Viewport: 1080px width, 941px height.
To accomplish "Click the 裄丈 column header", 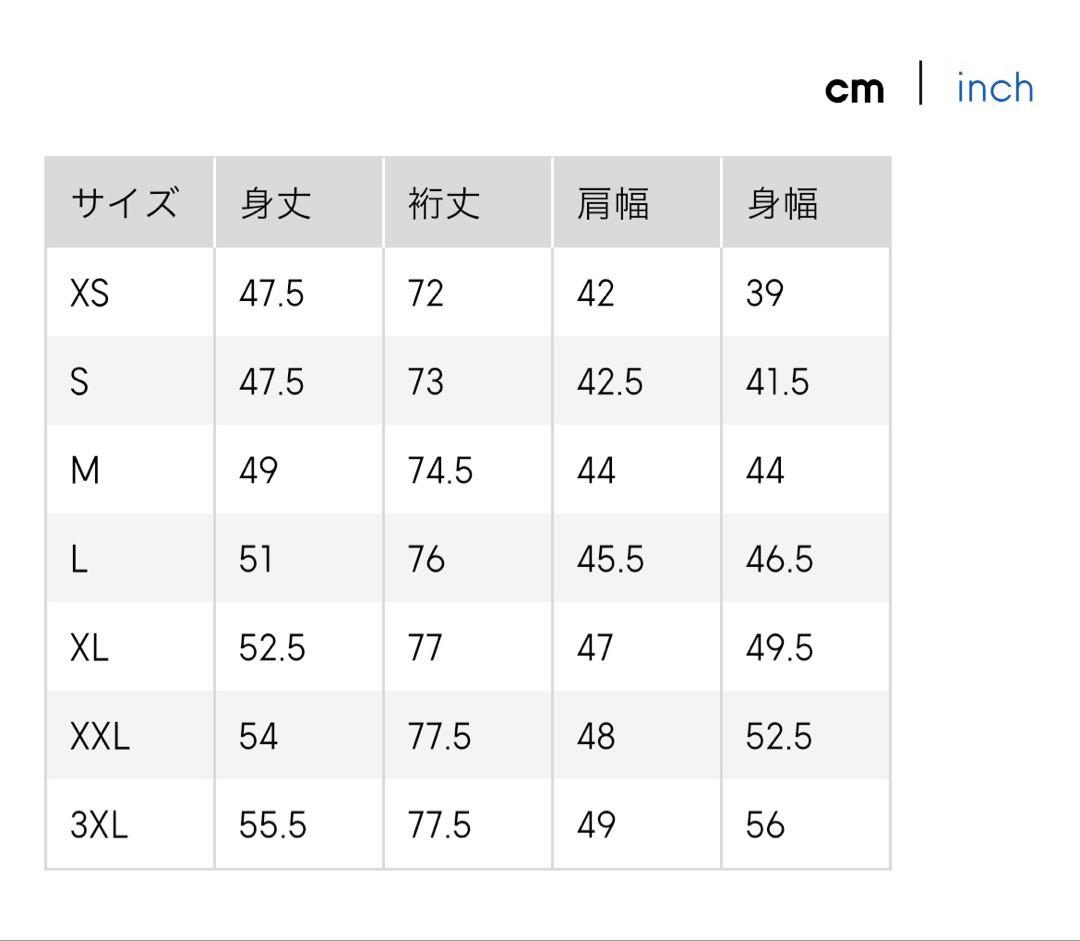I will pos(444,203).
